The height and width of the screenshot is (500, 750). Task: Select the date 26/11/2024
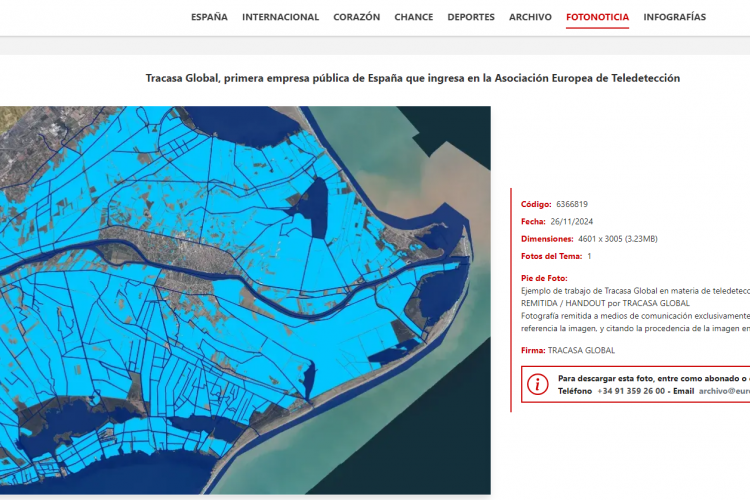572,222
